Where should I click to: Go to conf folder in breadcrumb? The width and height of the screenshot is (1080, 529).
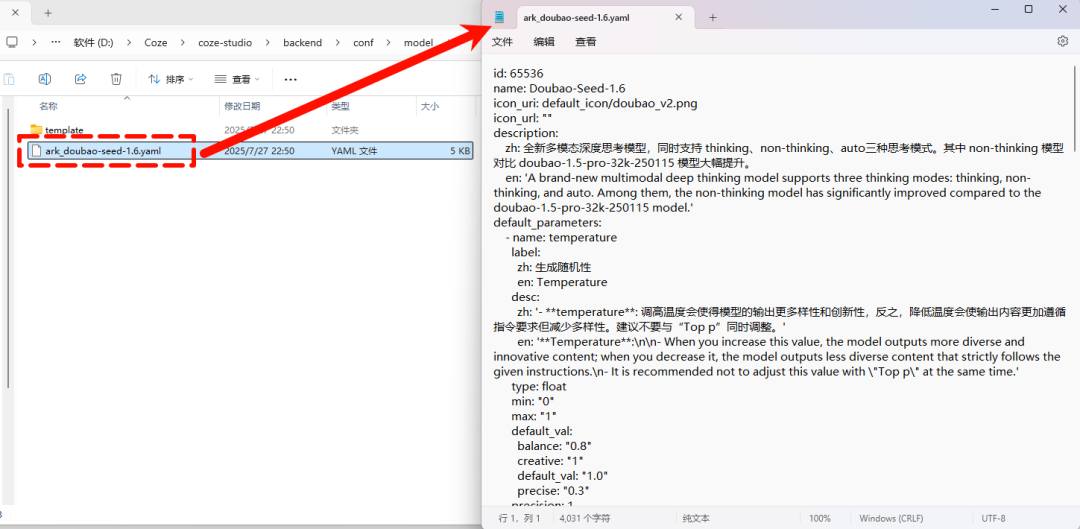point(363,42)
